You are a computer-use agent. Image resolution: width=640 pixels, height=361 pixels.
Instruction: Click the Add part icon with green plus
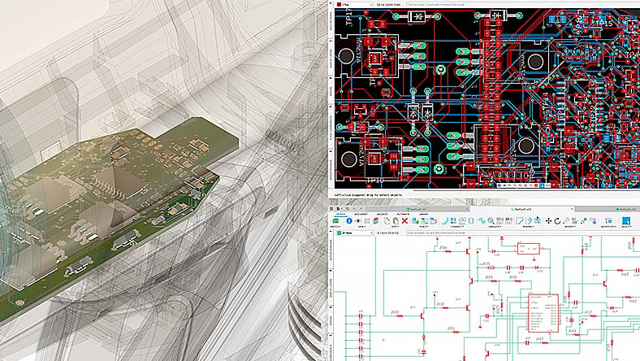pyautogui.click(x=416, y=221)
